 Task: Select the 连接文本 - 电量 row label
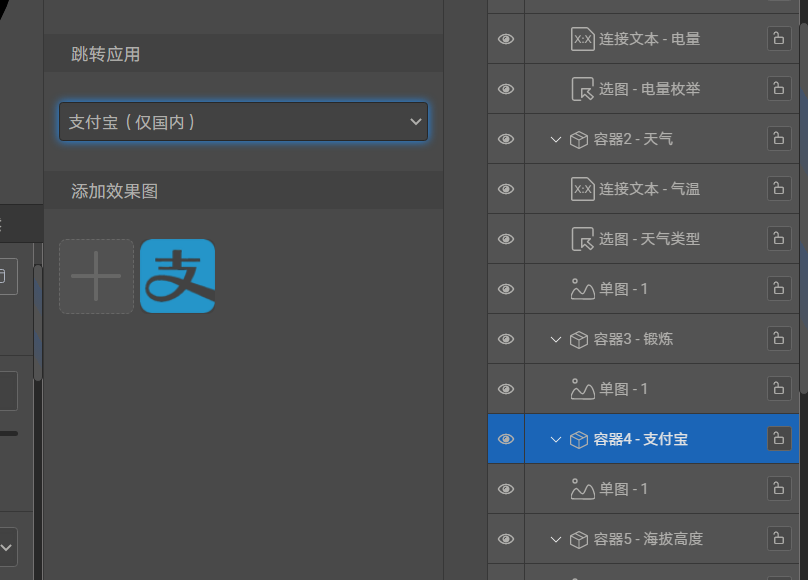pyautogui.click(x=649, y=39)
